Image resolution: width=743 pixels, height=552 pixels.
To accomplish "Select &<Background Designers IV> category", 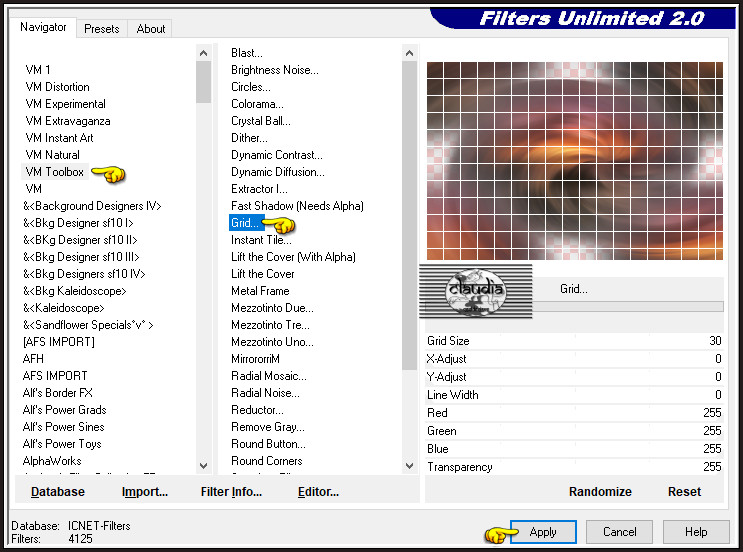I will (92, 206).
